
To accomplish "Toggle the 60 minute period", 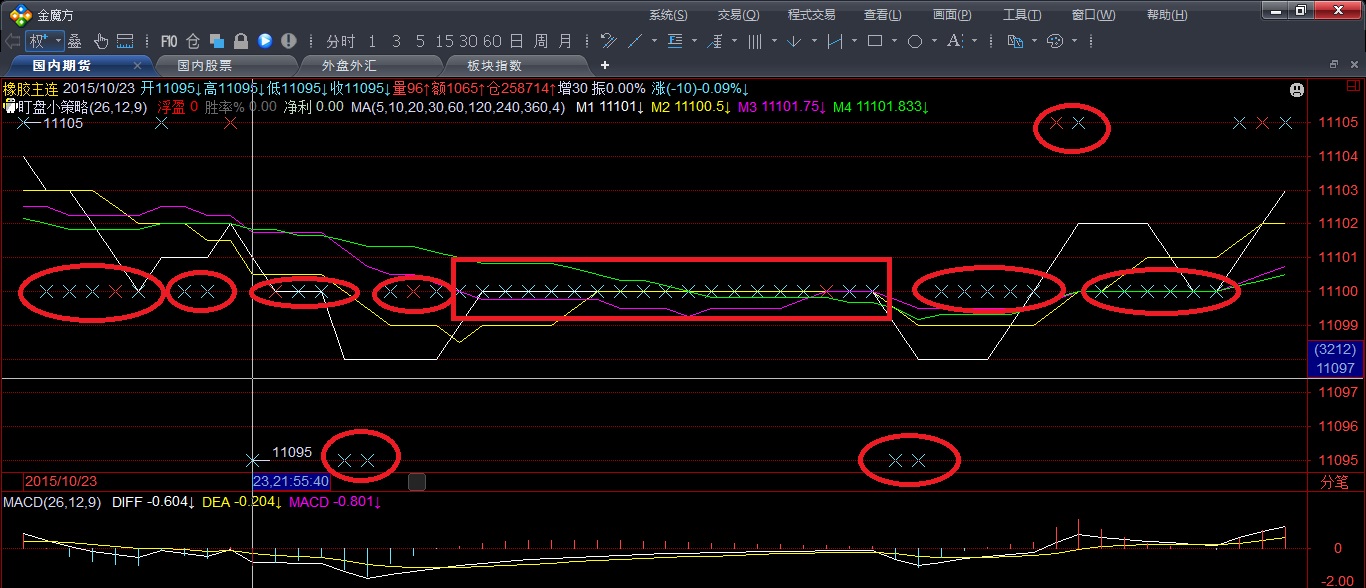I will point(491,41).
